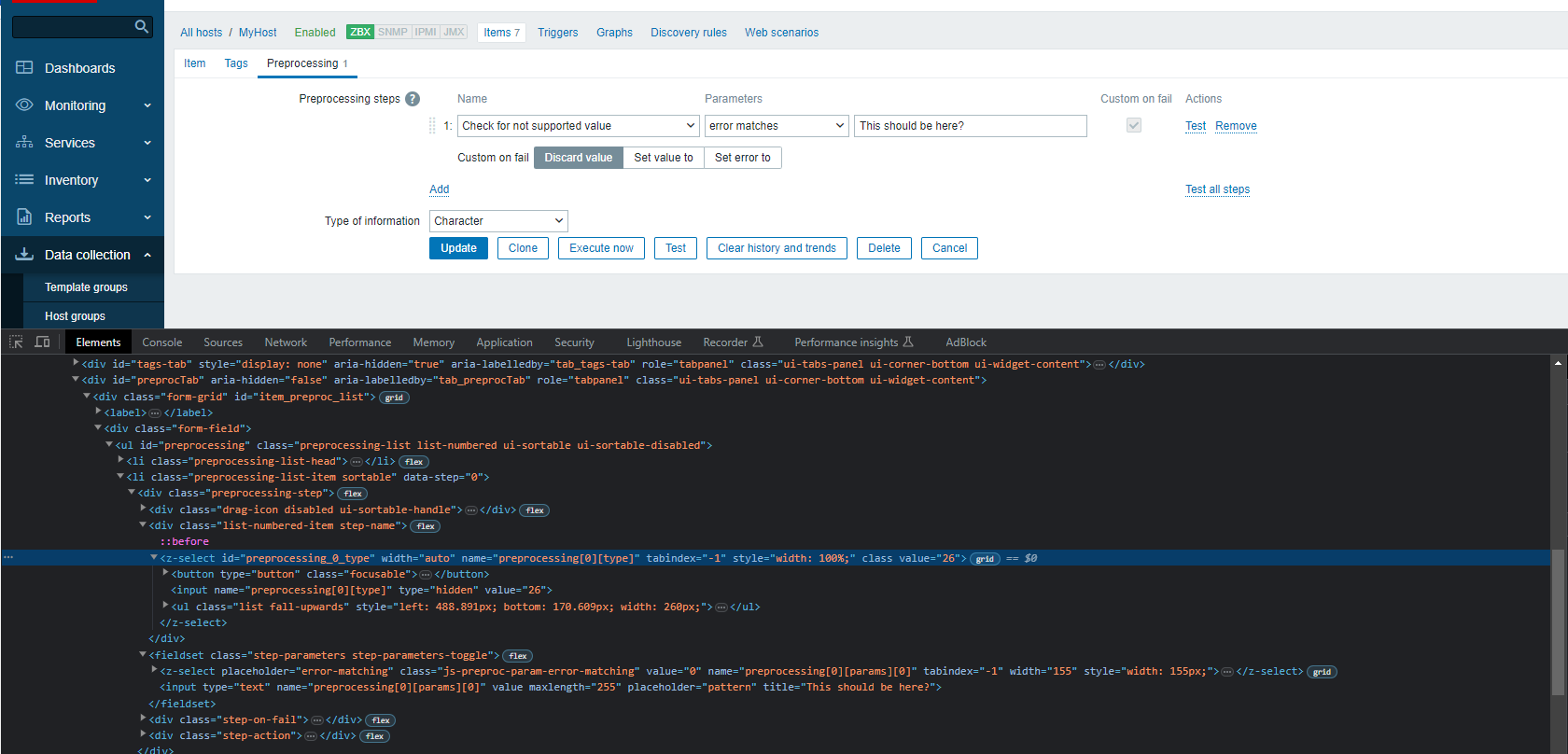Click the Delete button
Image resolution: width=1568 pixels, height=754 pixels.
[x=884, y=248]
